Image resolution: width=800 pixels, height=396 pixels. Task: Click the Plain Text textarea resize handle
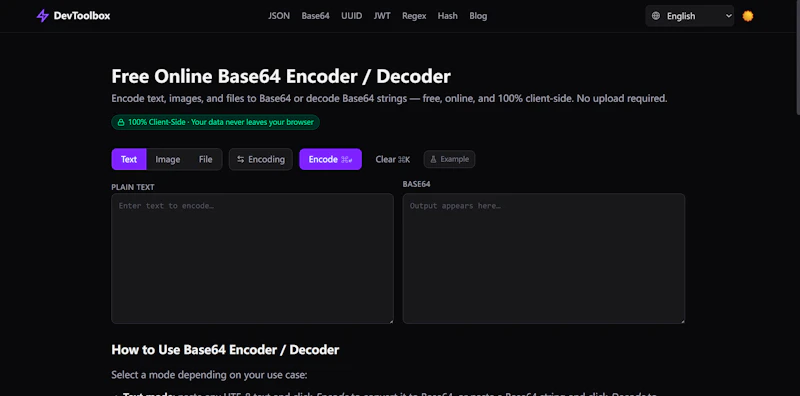391,321
